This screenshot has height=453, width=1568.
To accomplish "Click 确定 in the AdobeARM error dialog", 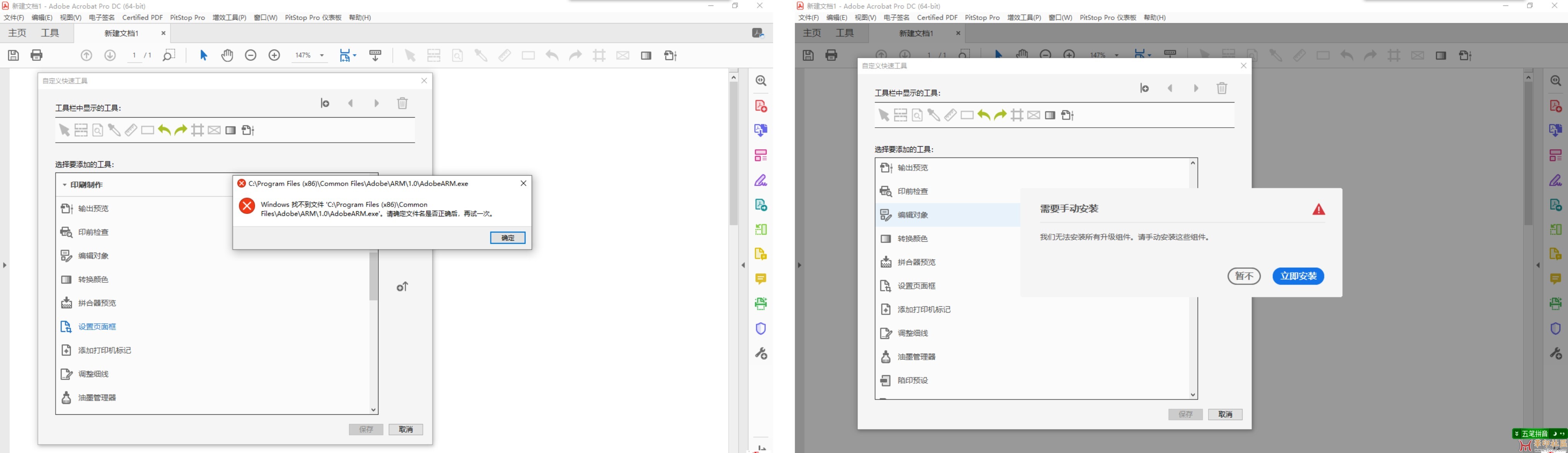I will tap(508, 238).
